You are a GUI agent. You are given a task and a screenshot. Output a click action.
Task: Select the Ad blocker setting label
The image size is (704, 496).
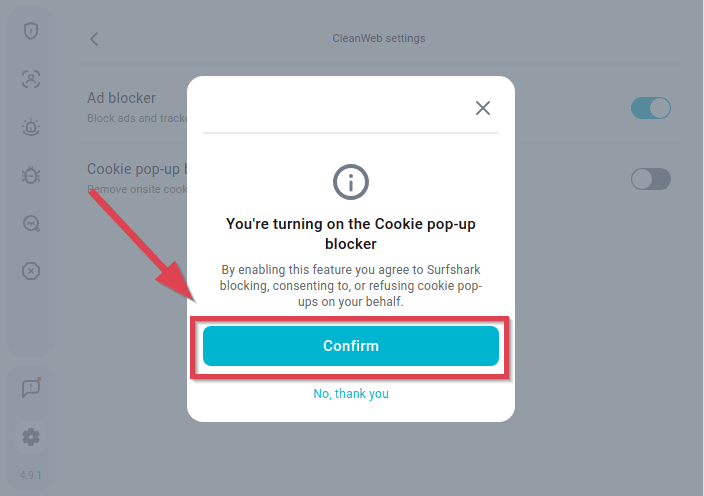pyautogui.click(x=122, y=98)
